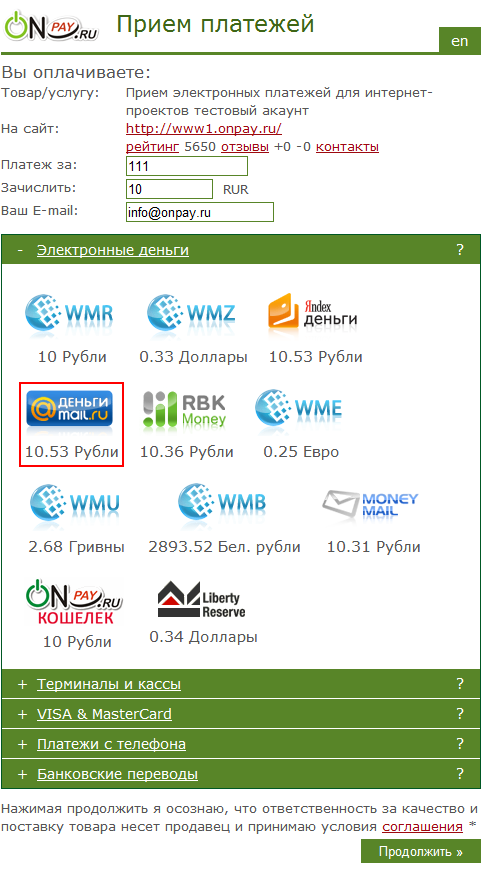Select WMZ WebMoney dollars icon
This screenshot has height=871, width=486.
tap(192, 314)
